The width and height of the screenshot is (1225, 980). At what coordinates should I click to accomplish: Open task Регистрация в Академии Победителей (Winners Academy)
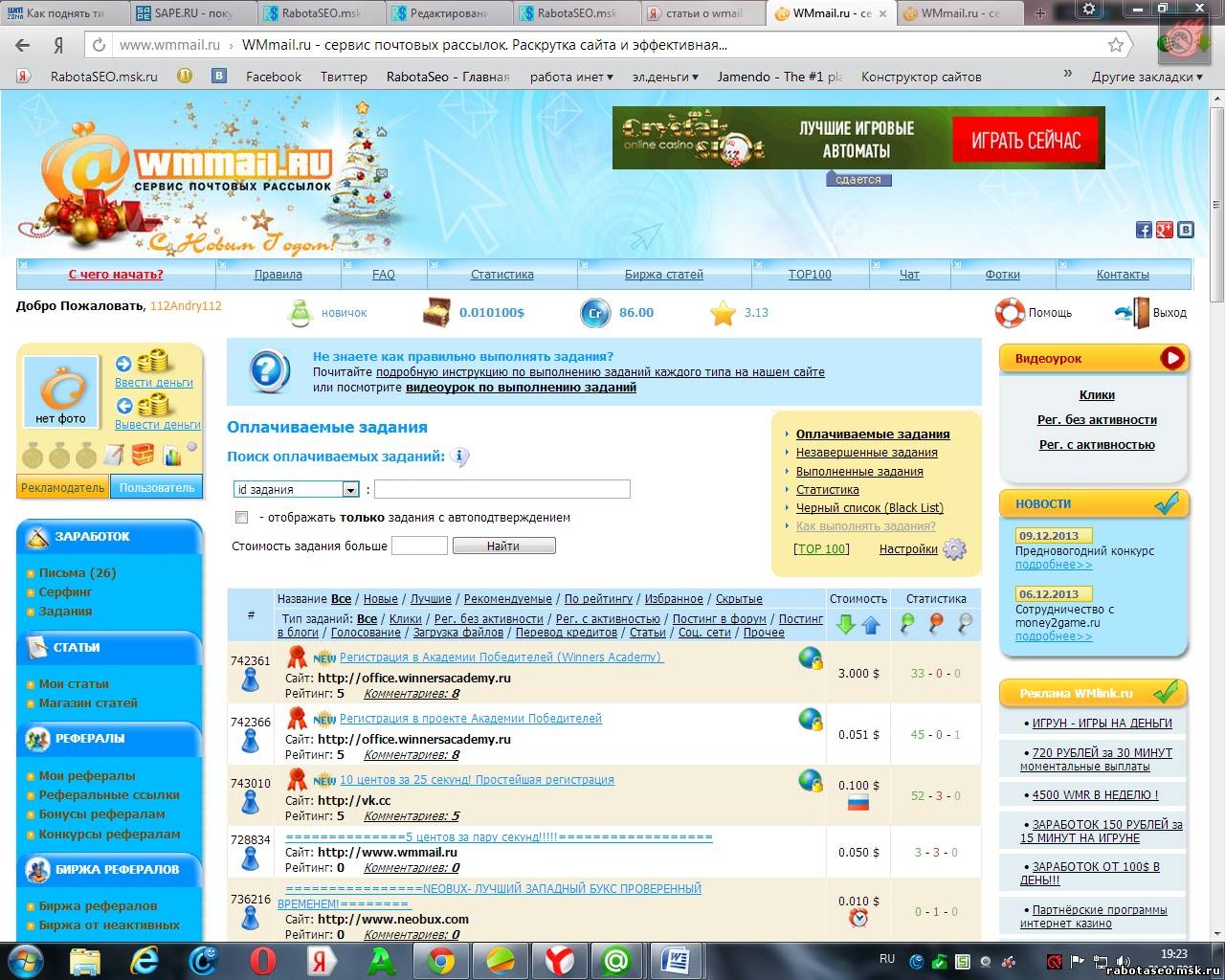(x=501, y=657)
